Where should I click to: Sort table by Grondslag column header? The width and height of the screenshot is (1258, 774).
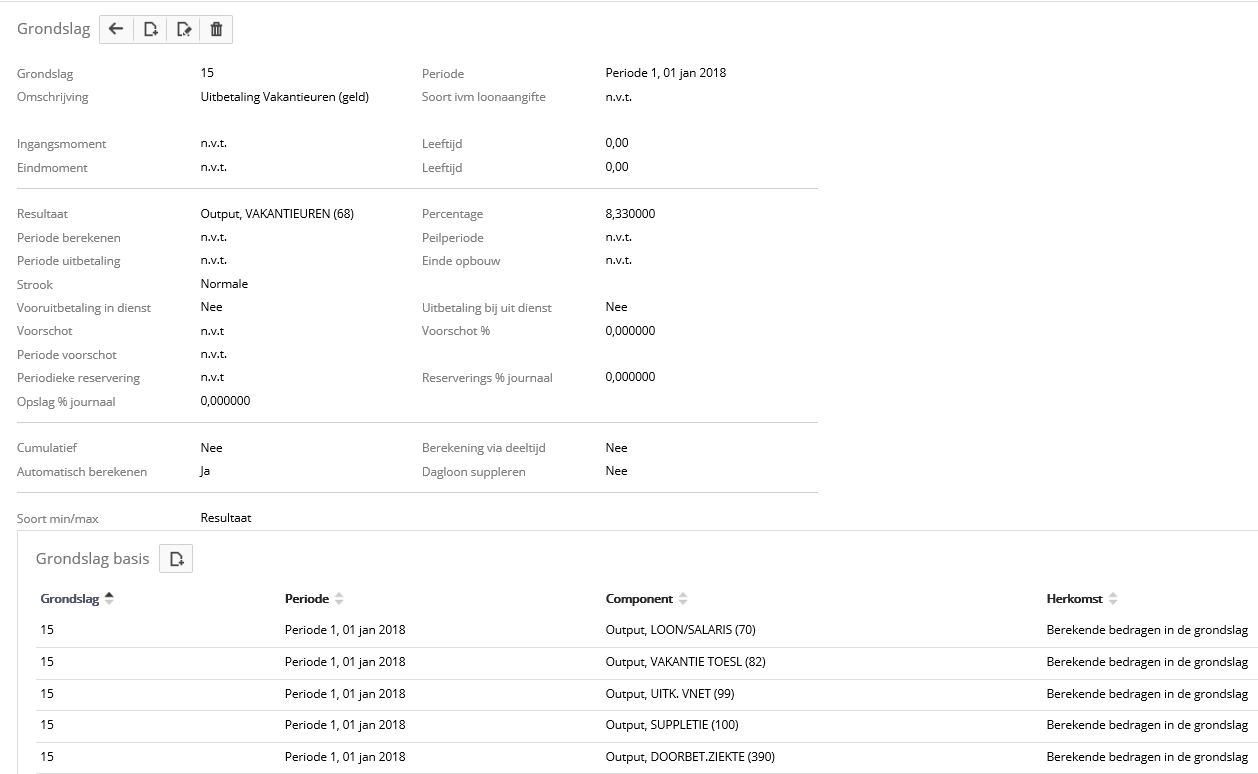point(69,599)
